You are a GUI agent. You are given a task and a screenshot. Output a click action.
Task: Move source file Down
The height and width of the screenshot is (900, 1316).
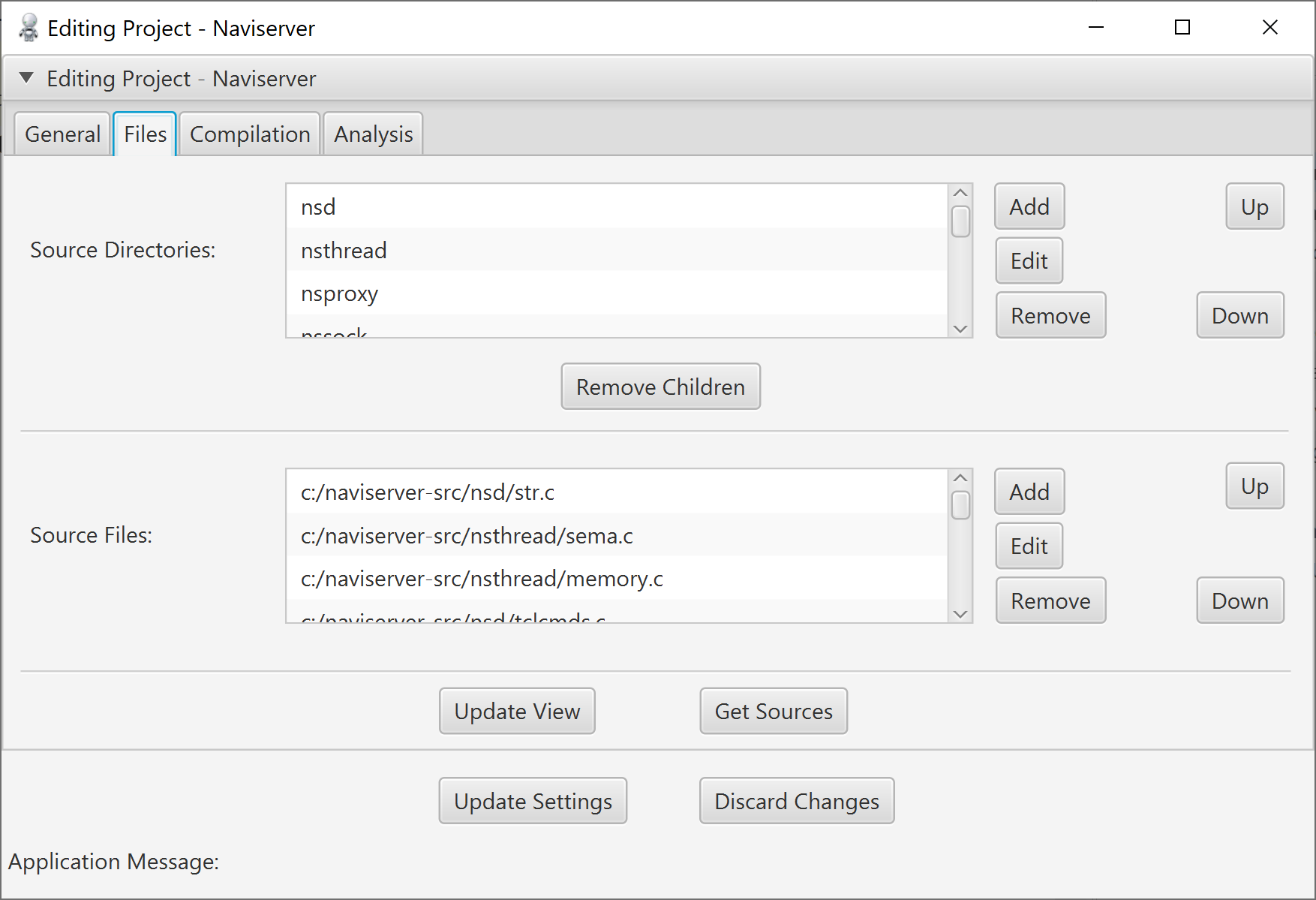pos(1239,601)
